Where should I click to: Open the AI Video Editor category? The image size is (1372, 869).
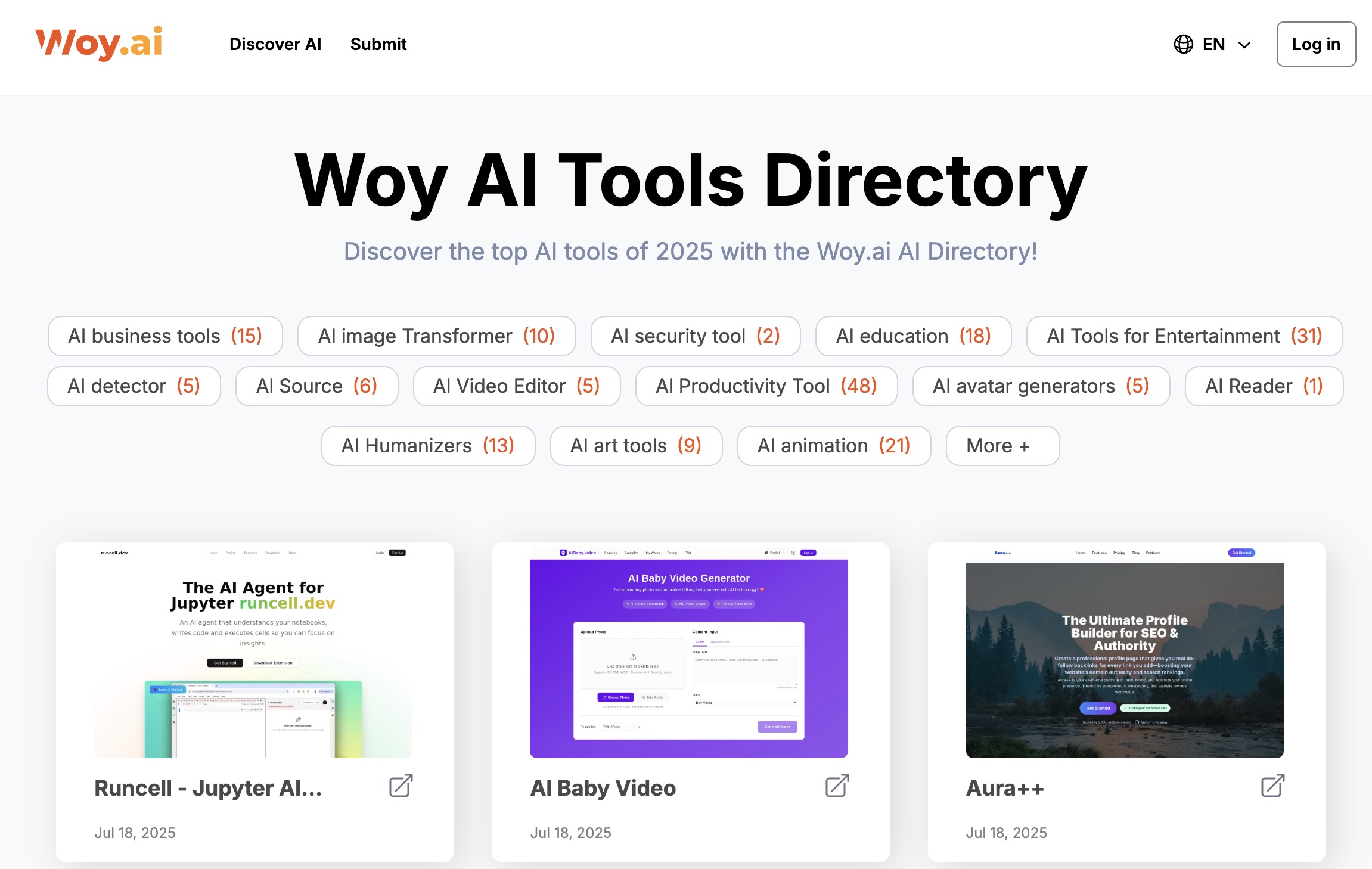point(516,386)
